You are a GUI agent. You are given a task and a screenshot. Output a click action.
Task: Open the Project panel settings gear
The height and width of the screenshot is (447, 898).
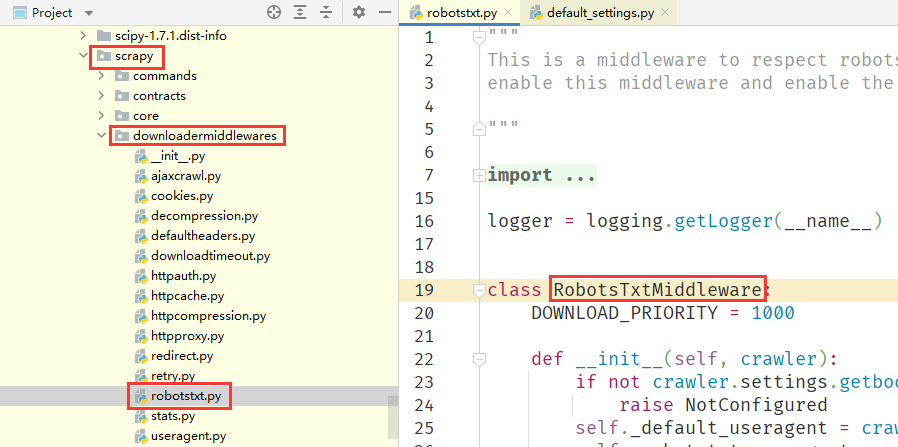tap(359, 13)
